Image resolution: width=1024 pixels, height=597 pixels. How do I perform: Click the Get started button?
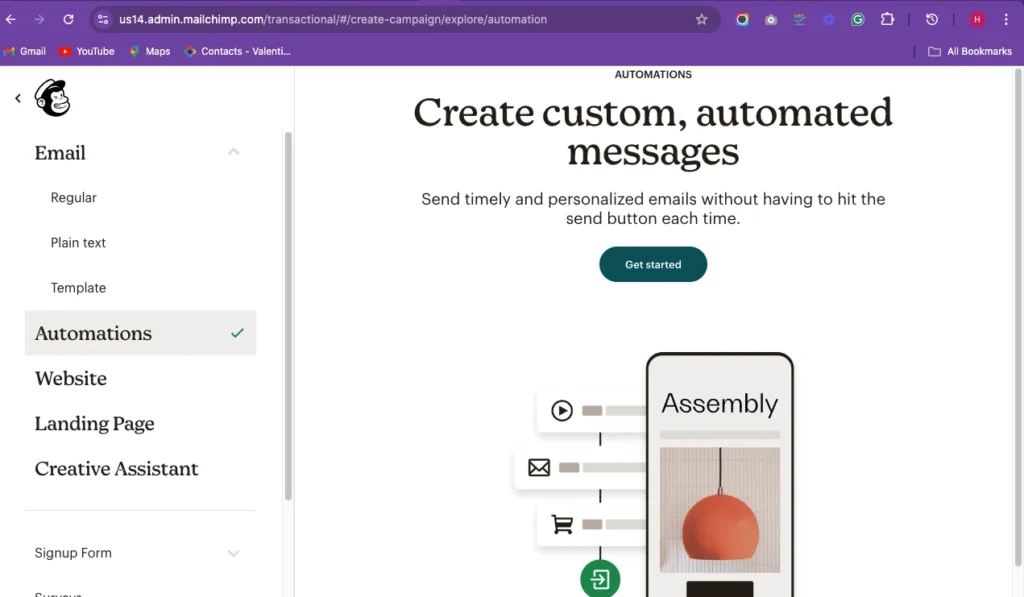tap(652, 264)
